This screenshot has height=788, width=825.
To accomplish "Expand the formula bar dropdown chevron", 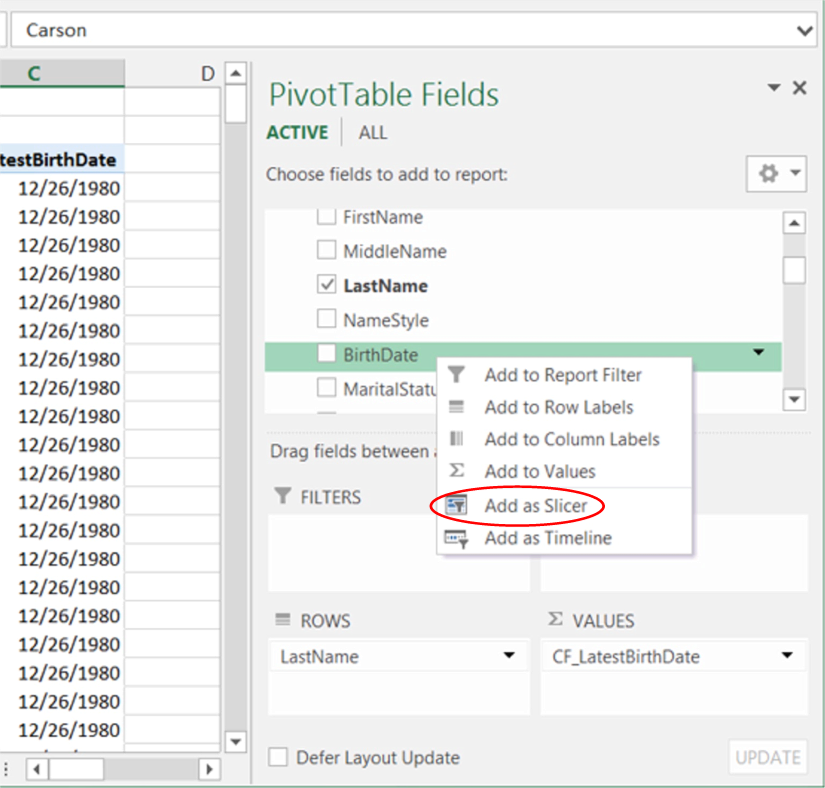I will click(805, 31).
